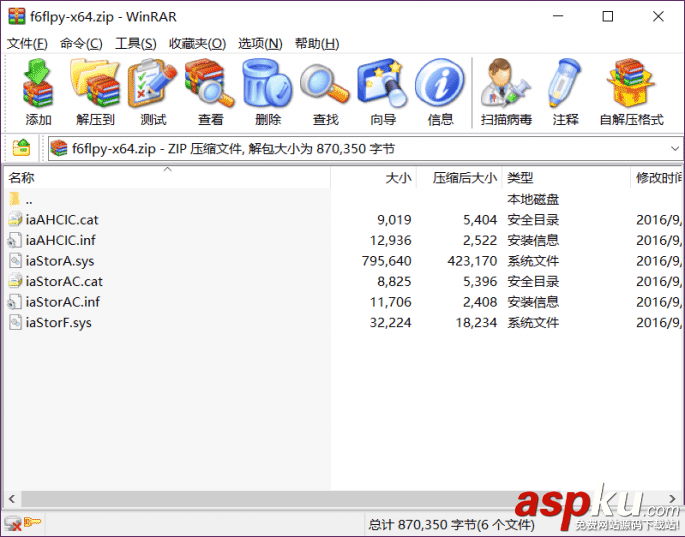This screenshot has height=537, width=685.
Task: Show archive 信息 (Info) icon
Action: [x=440, y=83]
